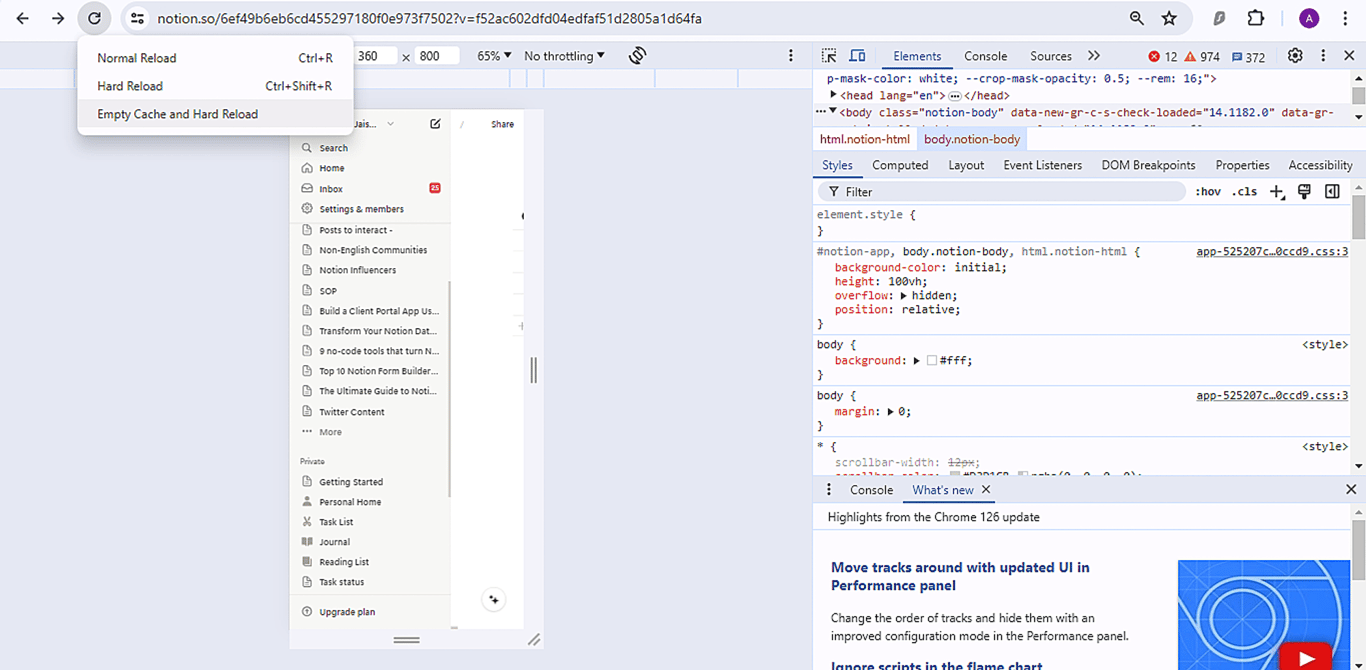
Task: Bookmark this page with the star icon
Action: click(1169, 18)
